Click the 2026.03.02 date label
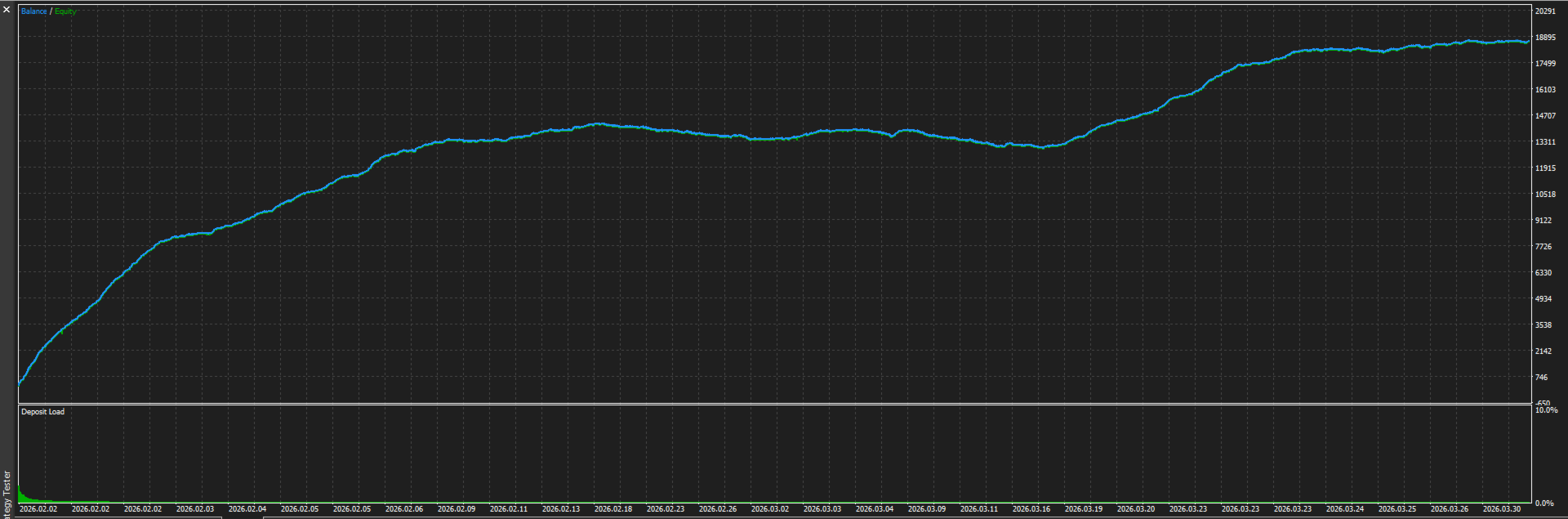 [770, 509]
